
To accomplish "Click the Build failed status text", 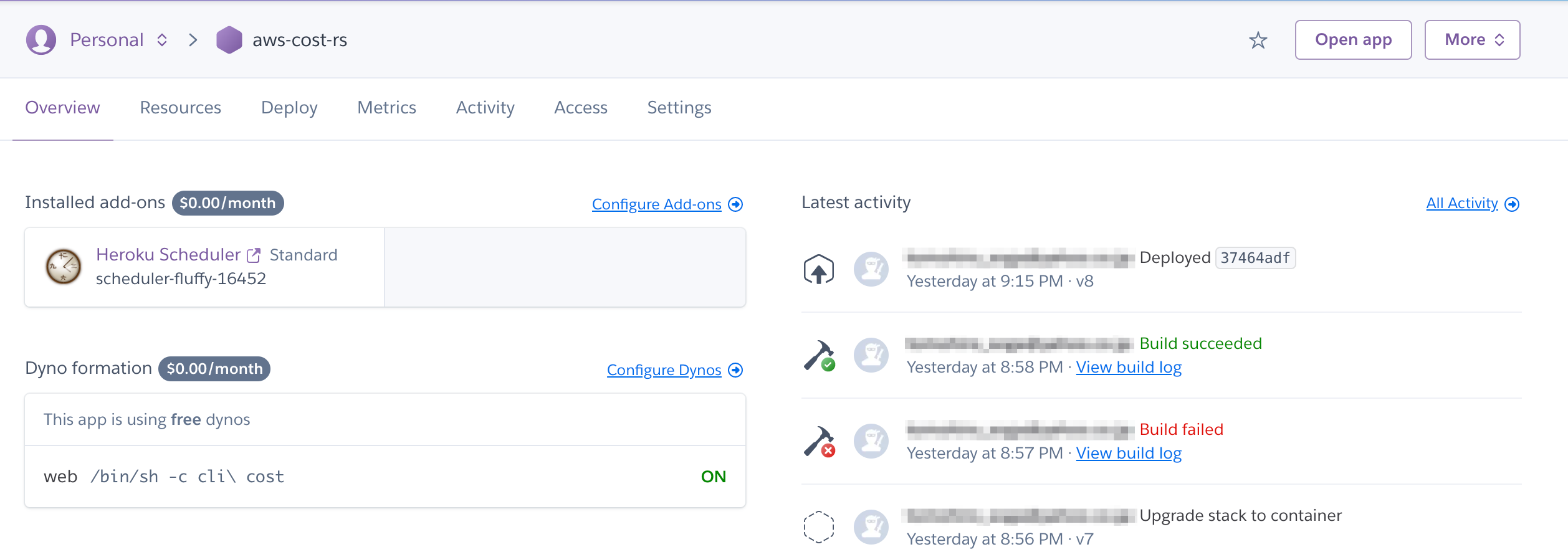I will (1182, 429).
